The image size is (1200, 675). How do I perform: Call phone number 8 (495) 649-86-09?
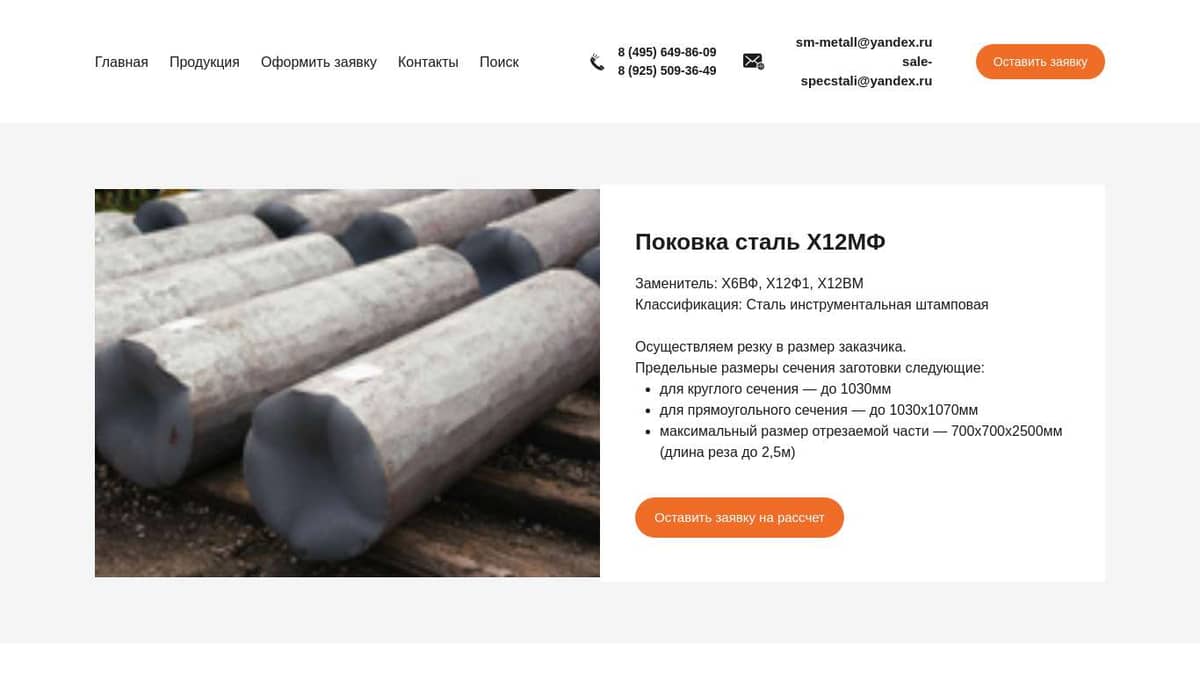(x=667, y=52)
